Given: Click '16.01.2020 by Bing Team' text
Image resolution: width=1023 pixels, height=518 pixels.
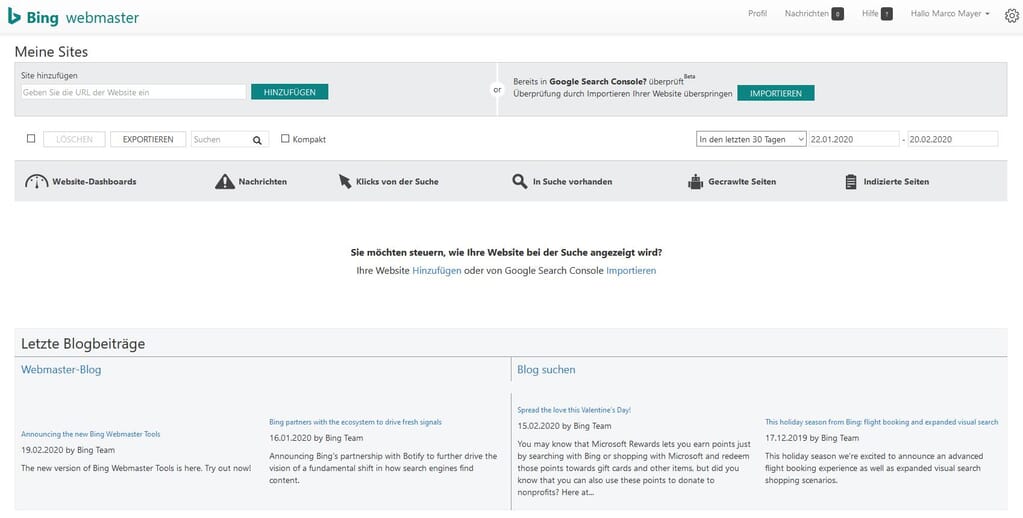Looking at the screenshot, I should click(316, 438).
